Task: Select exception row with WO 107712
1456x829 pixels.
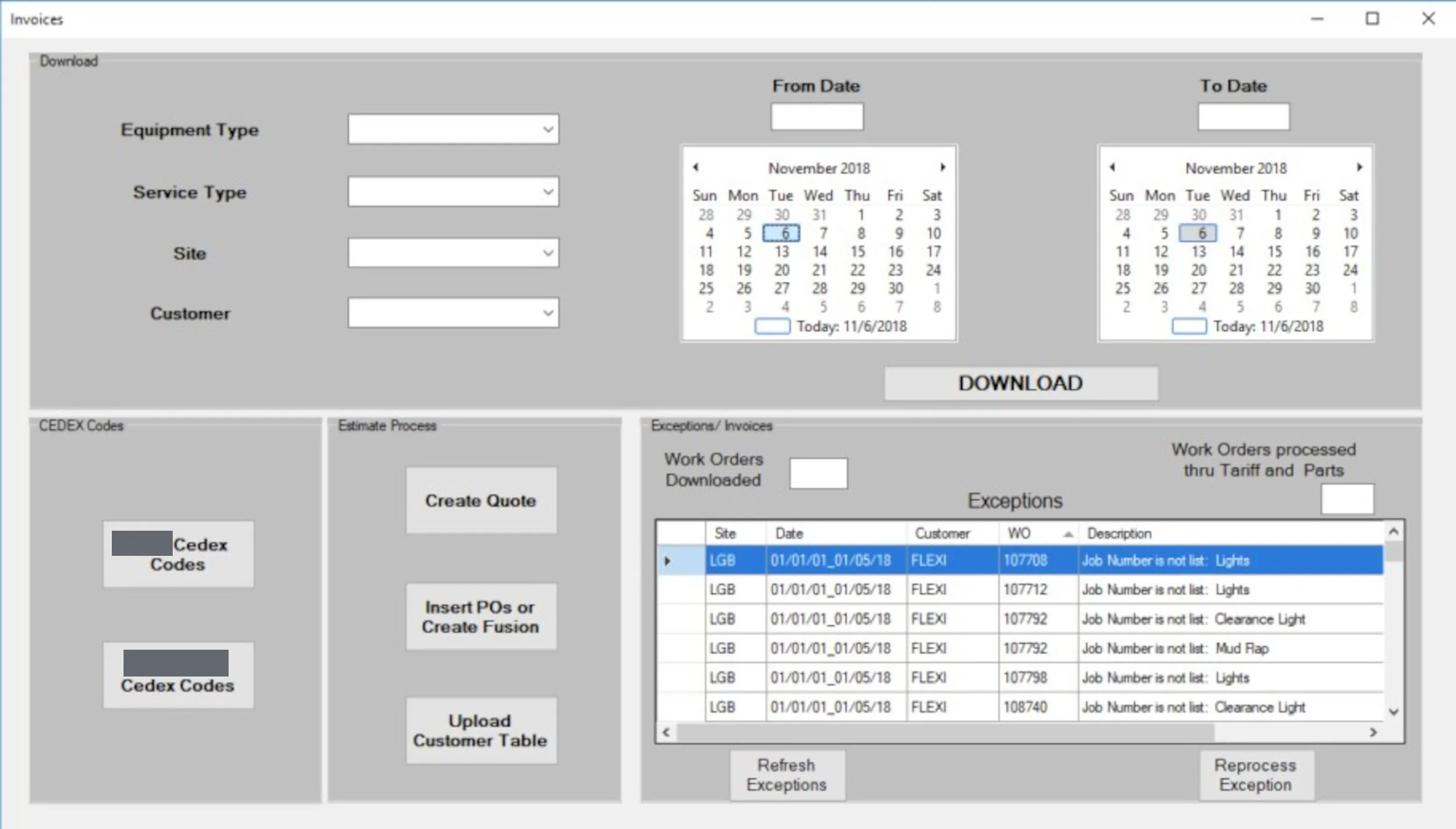Action: click(1025, 590)
